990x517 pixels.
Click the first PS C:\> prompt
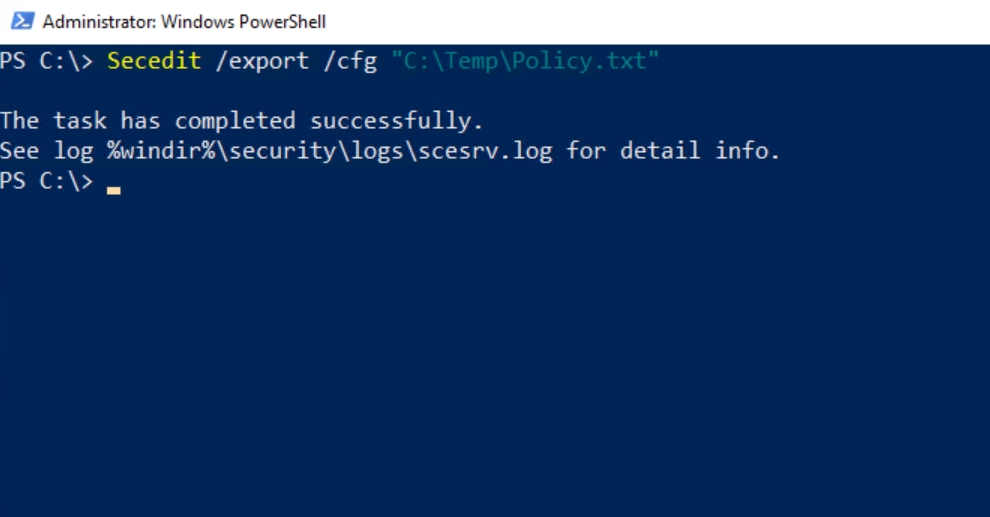tap(46, 61)
